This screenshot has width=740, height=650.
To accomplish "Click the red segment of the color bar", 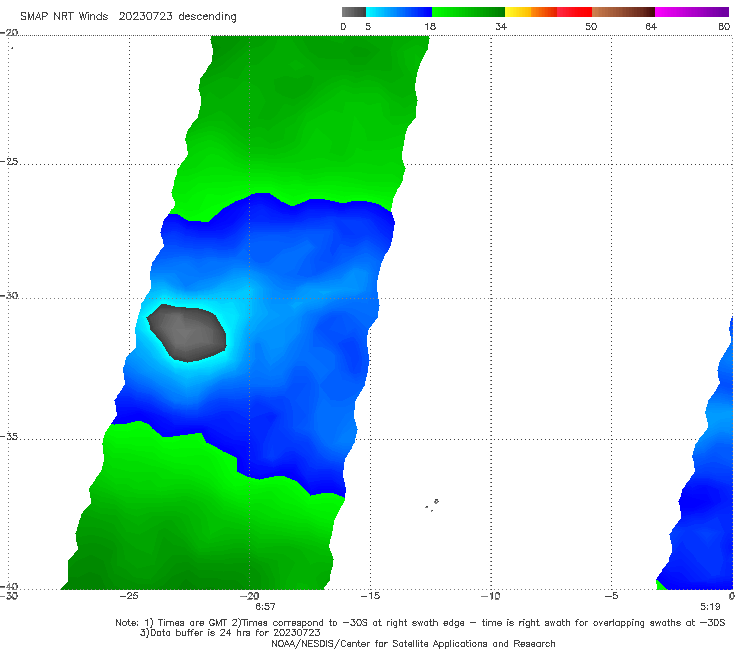I will [574, 12].
